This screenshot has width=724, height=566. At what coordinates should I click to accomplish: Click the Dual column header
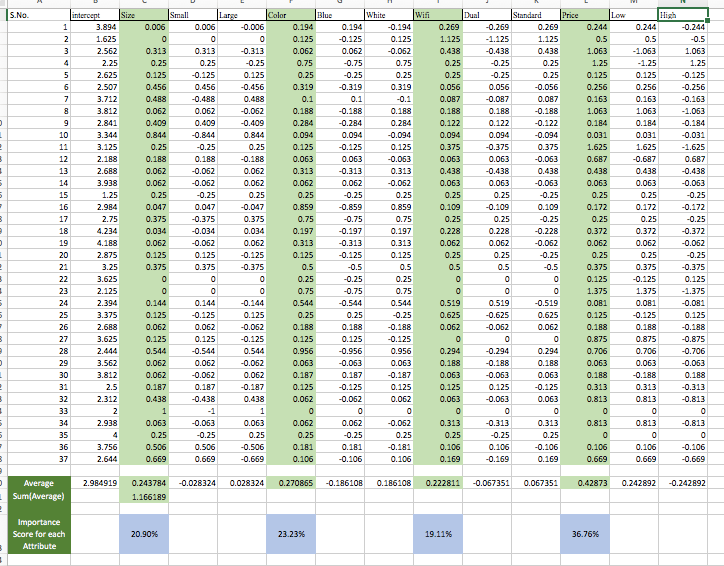click(x=487, y=15)
